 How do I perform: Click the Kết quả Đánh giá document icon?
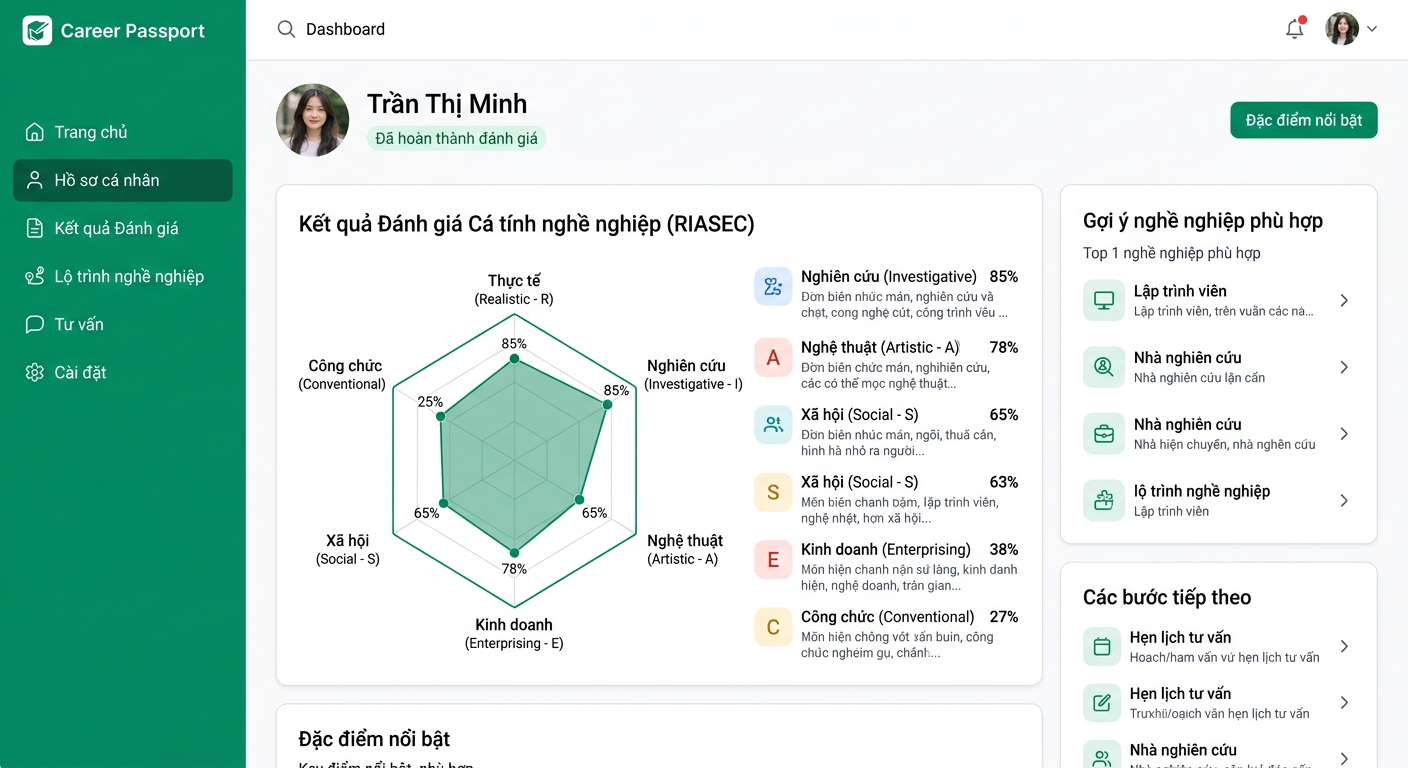[x=35, y=228]
